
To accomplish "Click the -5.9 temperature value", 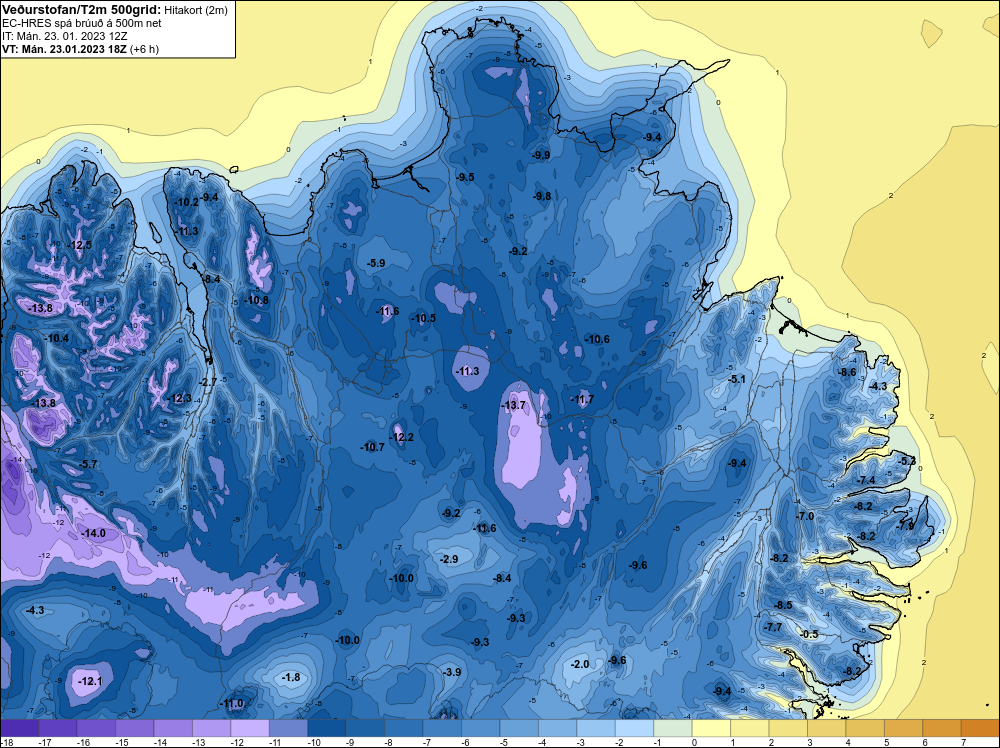I will coord(376,263).
